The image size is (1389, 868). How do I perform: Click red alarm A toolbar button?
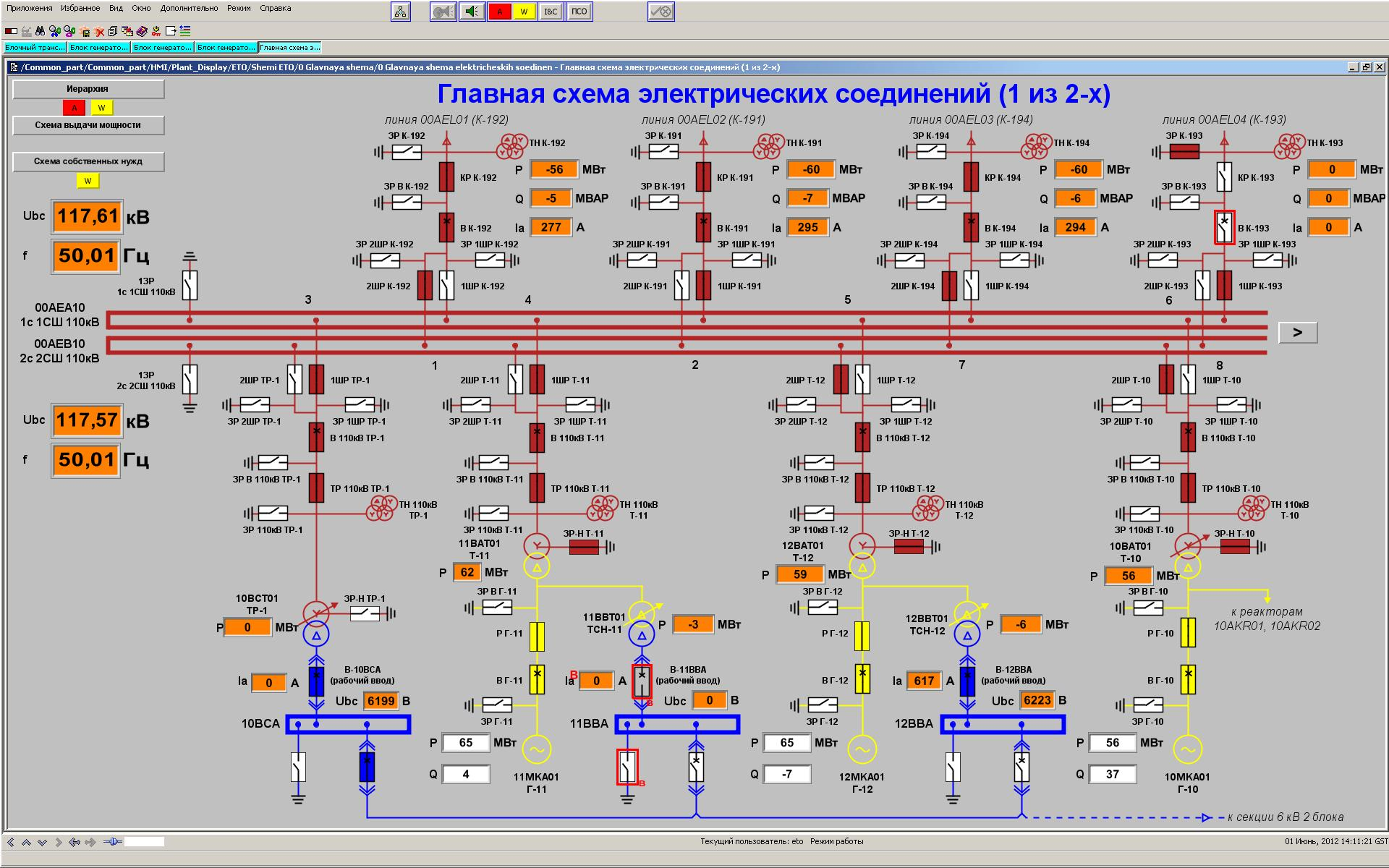[x=499, y=12]
